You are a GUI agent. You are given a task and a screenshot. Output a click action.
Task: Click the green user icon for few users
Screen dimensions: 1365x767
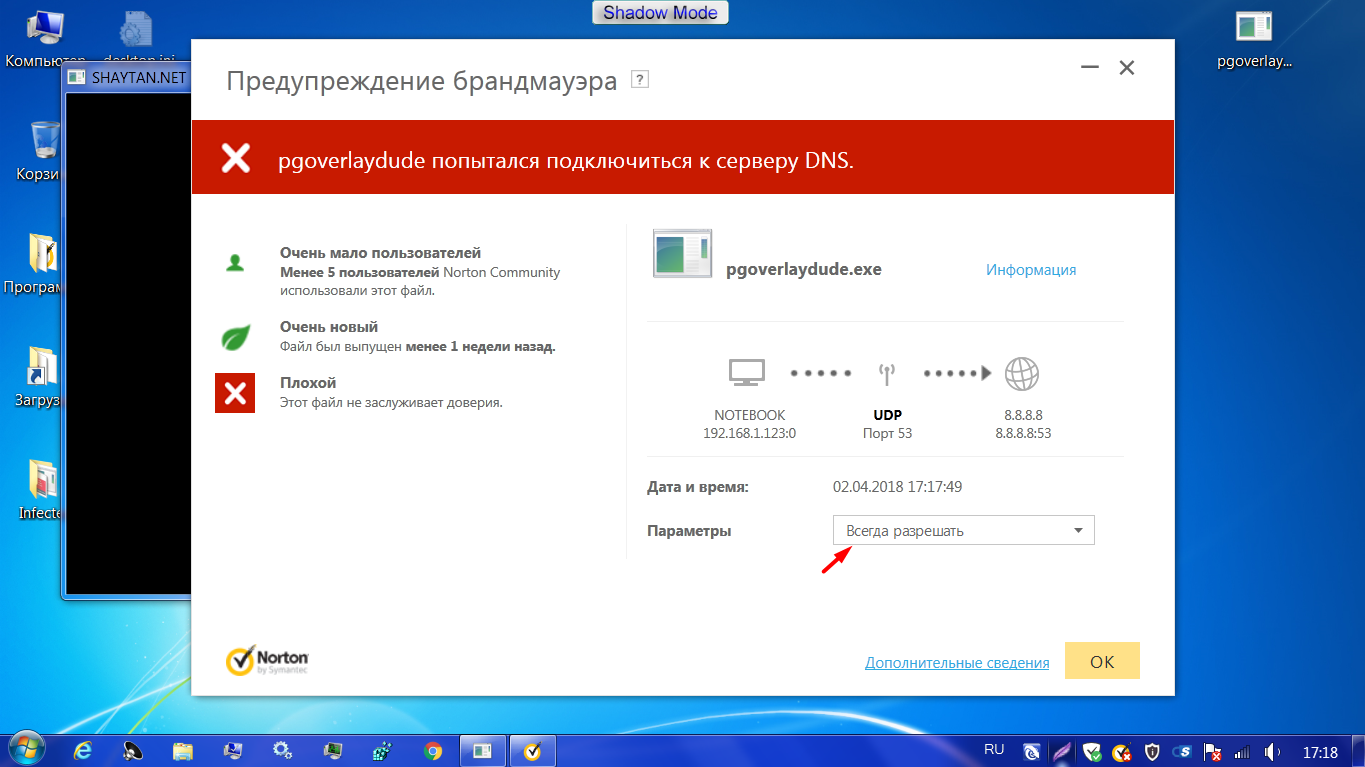click(235, 263)
